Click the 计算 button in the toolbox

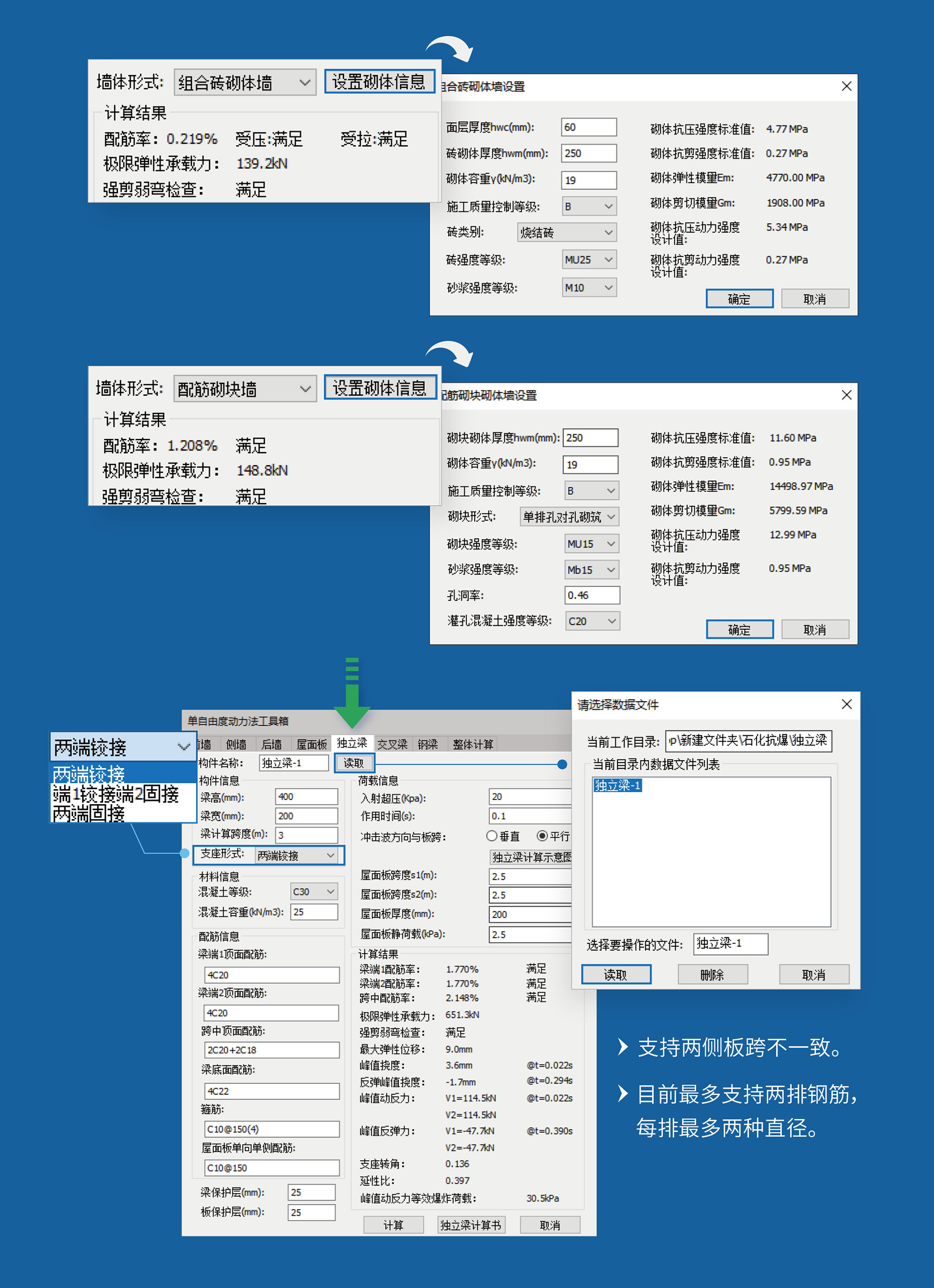[393, 1225]
